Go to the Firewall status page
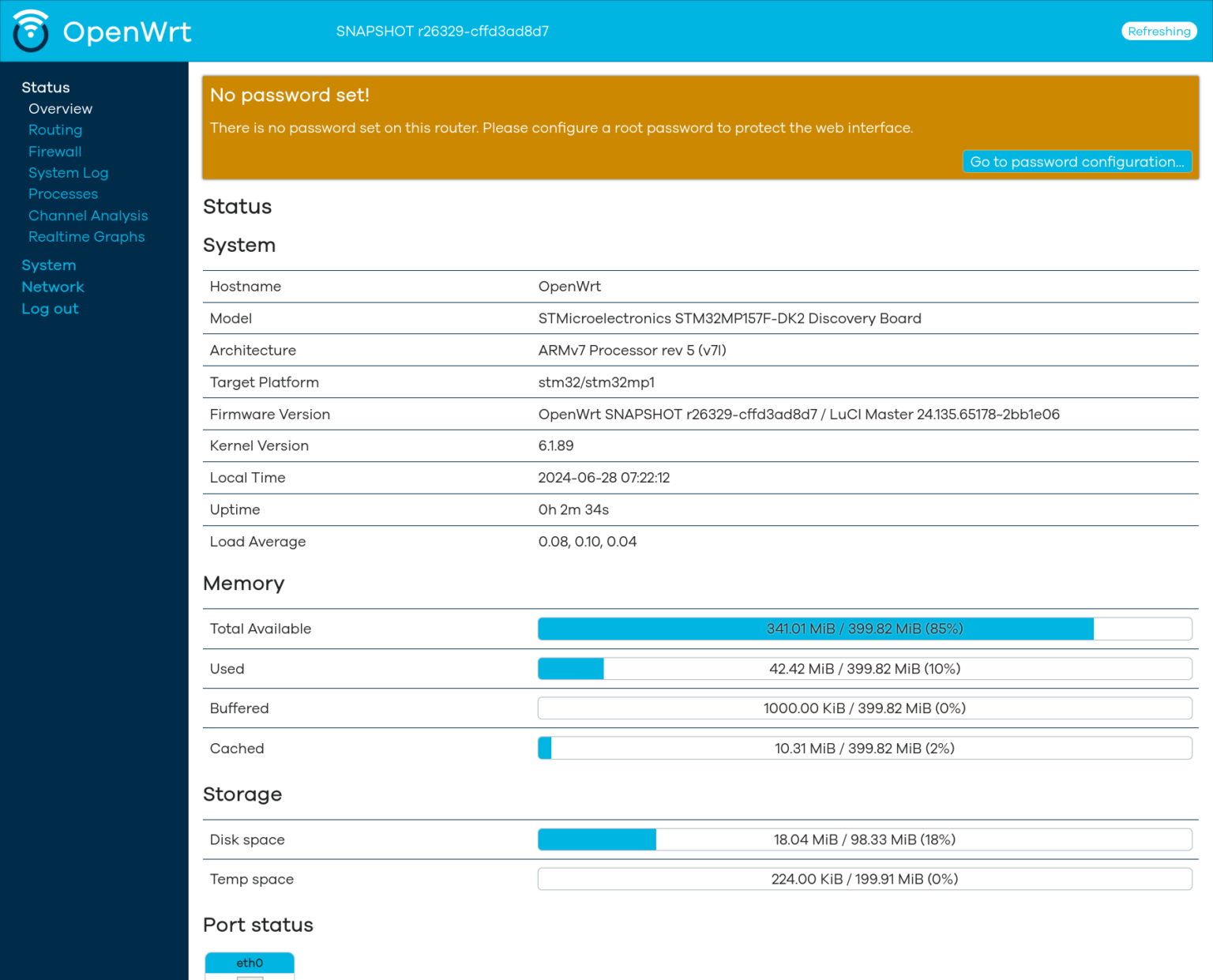The image size is (1213, 980). pos(54,152)
